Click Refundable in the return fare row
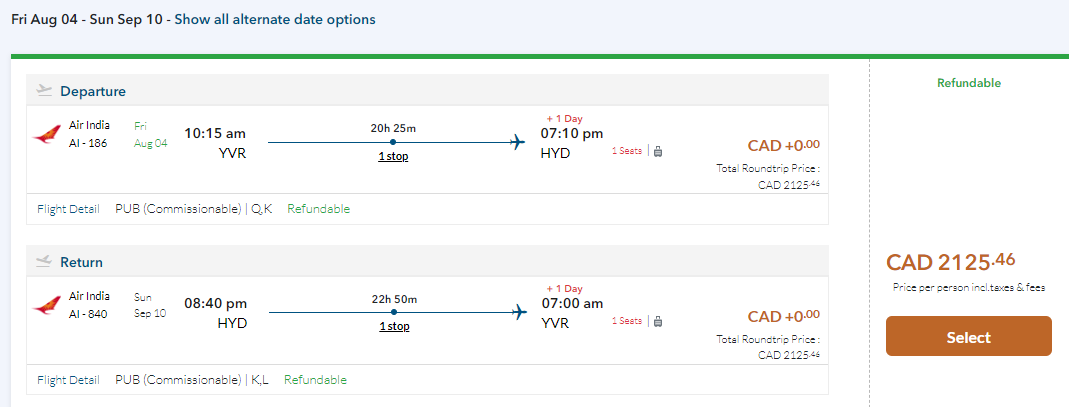This screenshot has height=407, width=1069. point(315,380)
